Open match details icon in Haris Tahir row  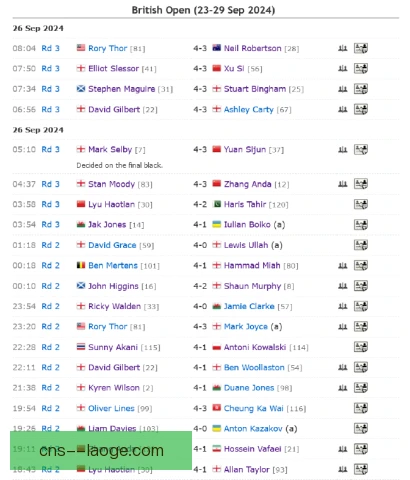[x=361, y=204]
